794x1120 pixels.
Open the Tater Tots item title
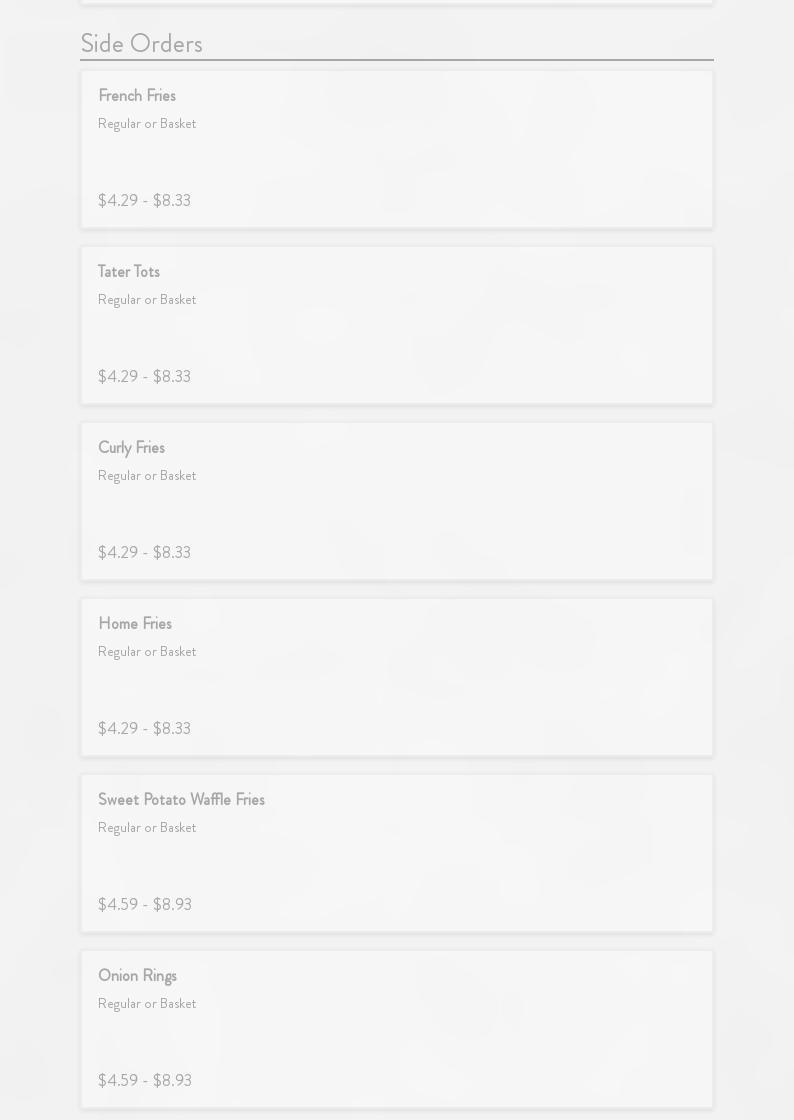tap(129, 272)
